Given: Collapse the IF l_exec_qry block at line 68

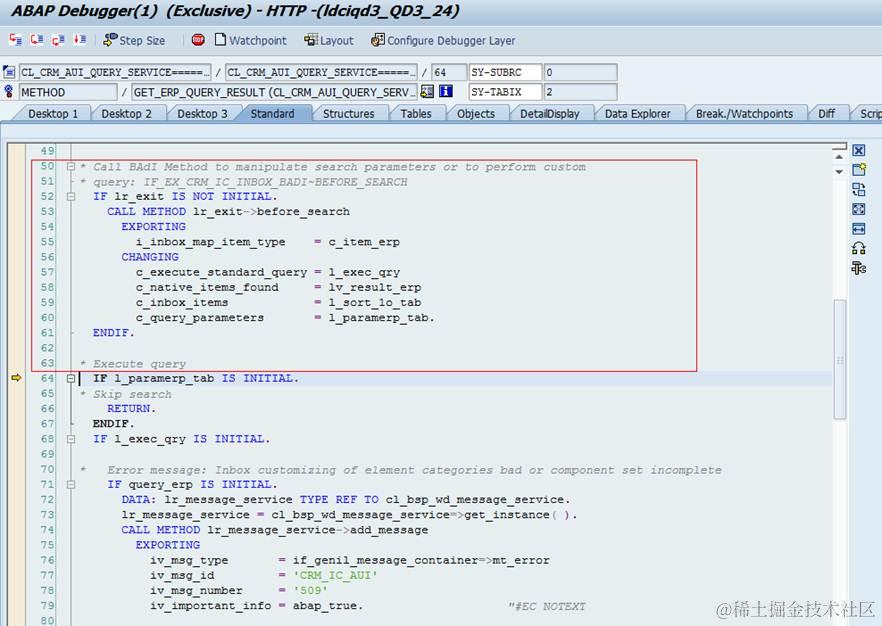Looking at the screenshot, I should coord(71,439).
